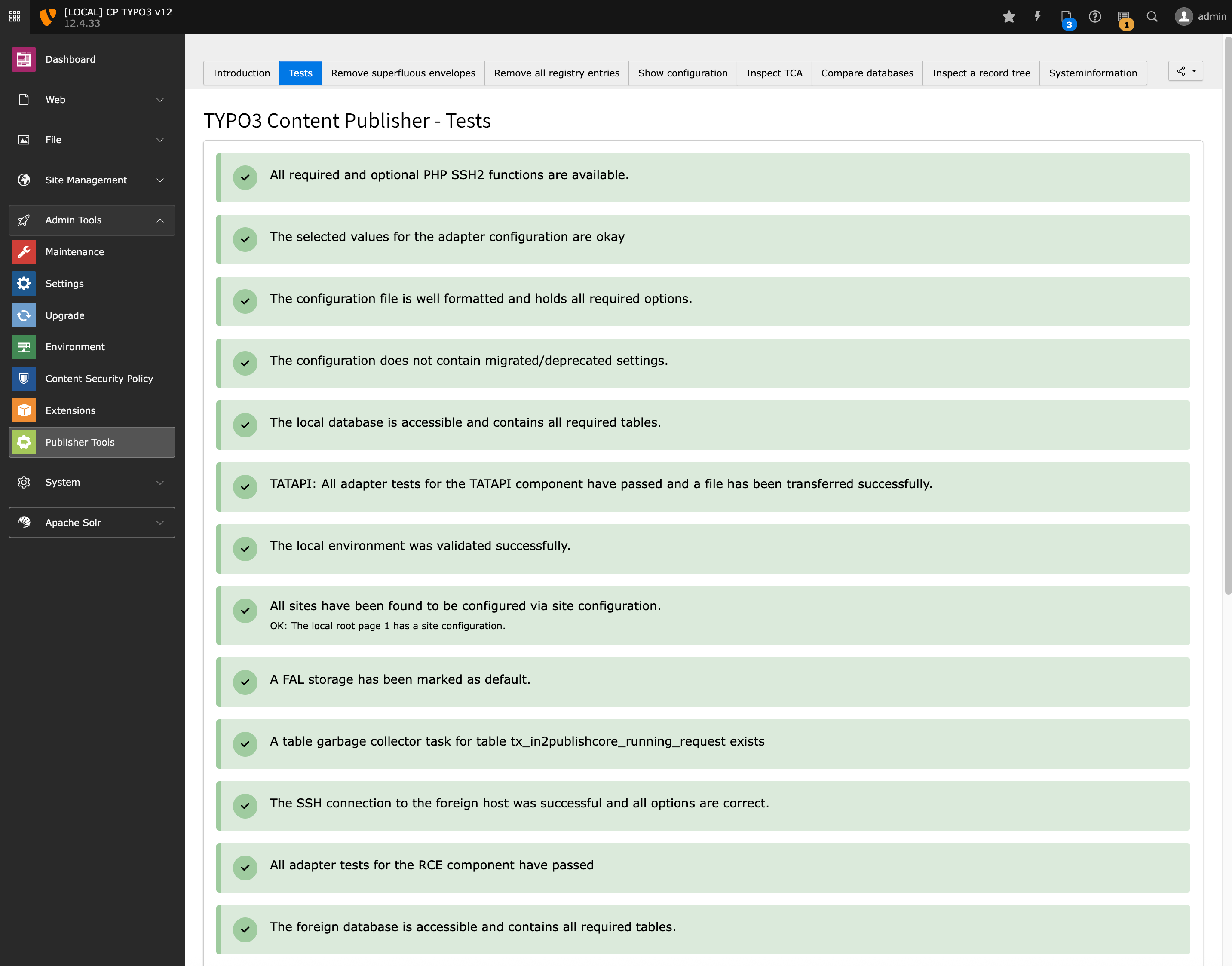Click checkmark icon of garbage collector task test

pos(245,744)
